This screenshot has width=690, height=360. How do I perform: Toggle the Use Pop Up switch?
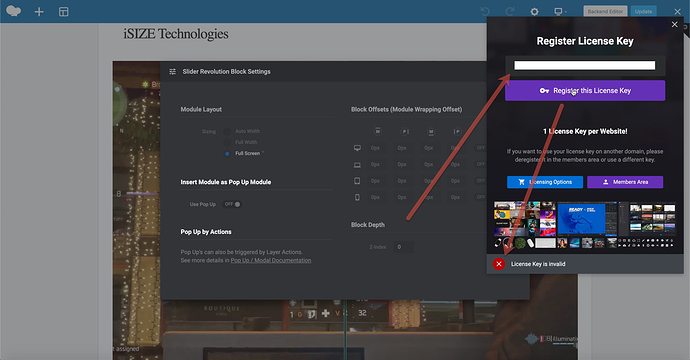pyautogui.click(x=232, y=204)
